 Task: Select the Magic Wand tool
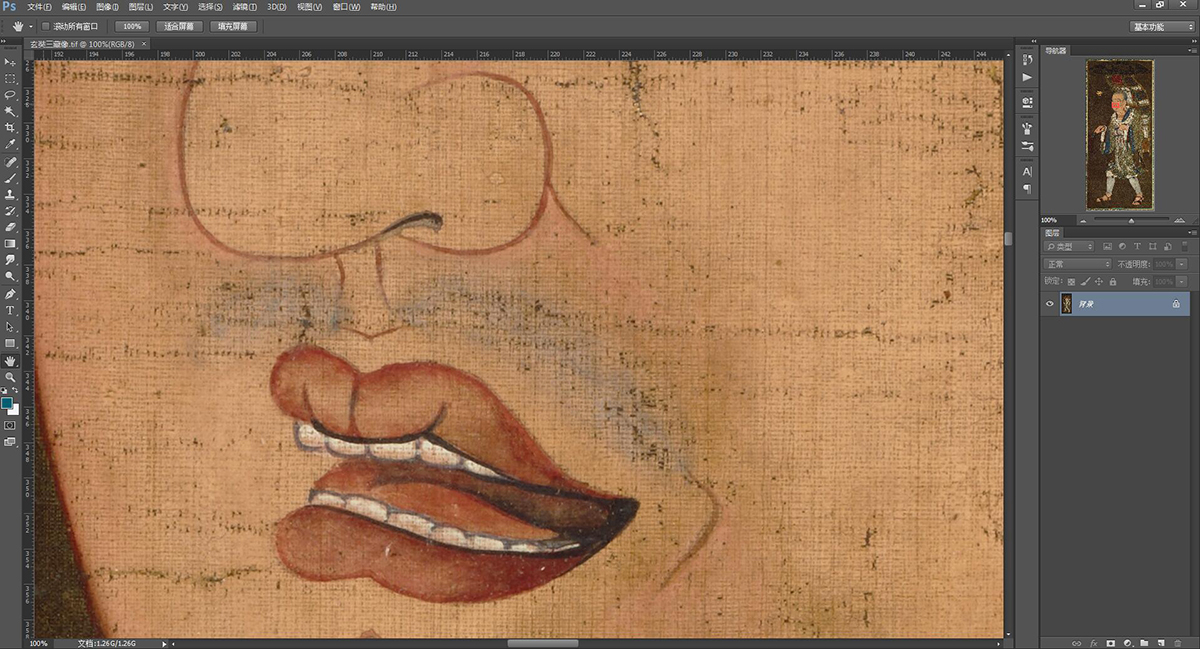coord(10,111)
